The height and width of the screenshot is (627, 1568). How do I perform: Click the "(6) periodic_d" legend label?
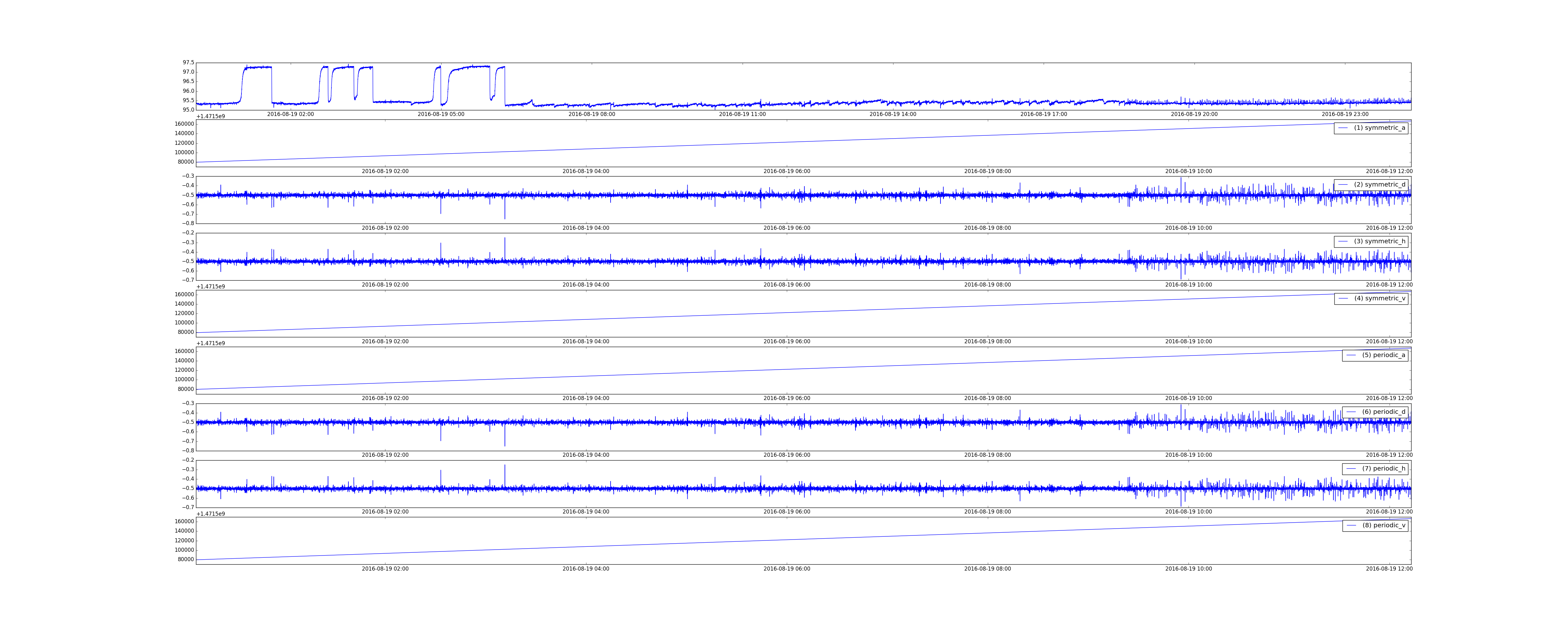[1384, 412]
